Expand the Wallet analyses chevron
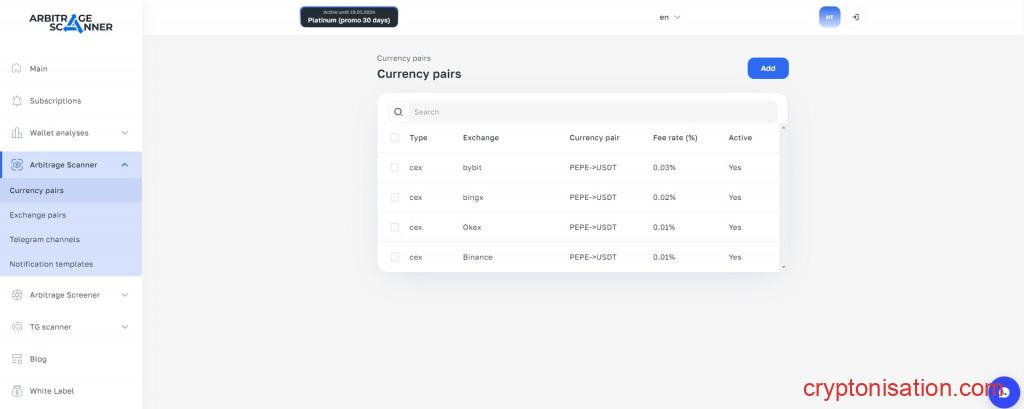This screenshot has height=409, width=1024. click(x=124, y=133)
